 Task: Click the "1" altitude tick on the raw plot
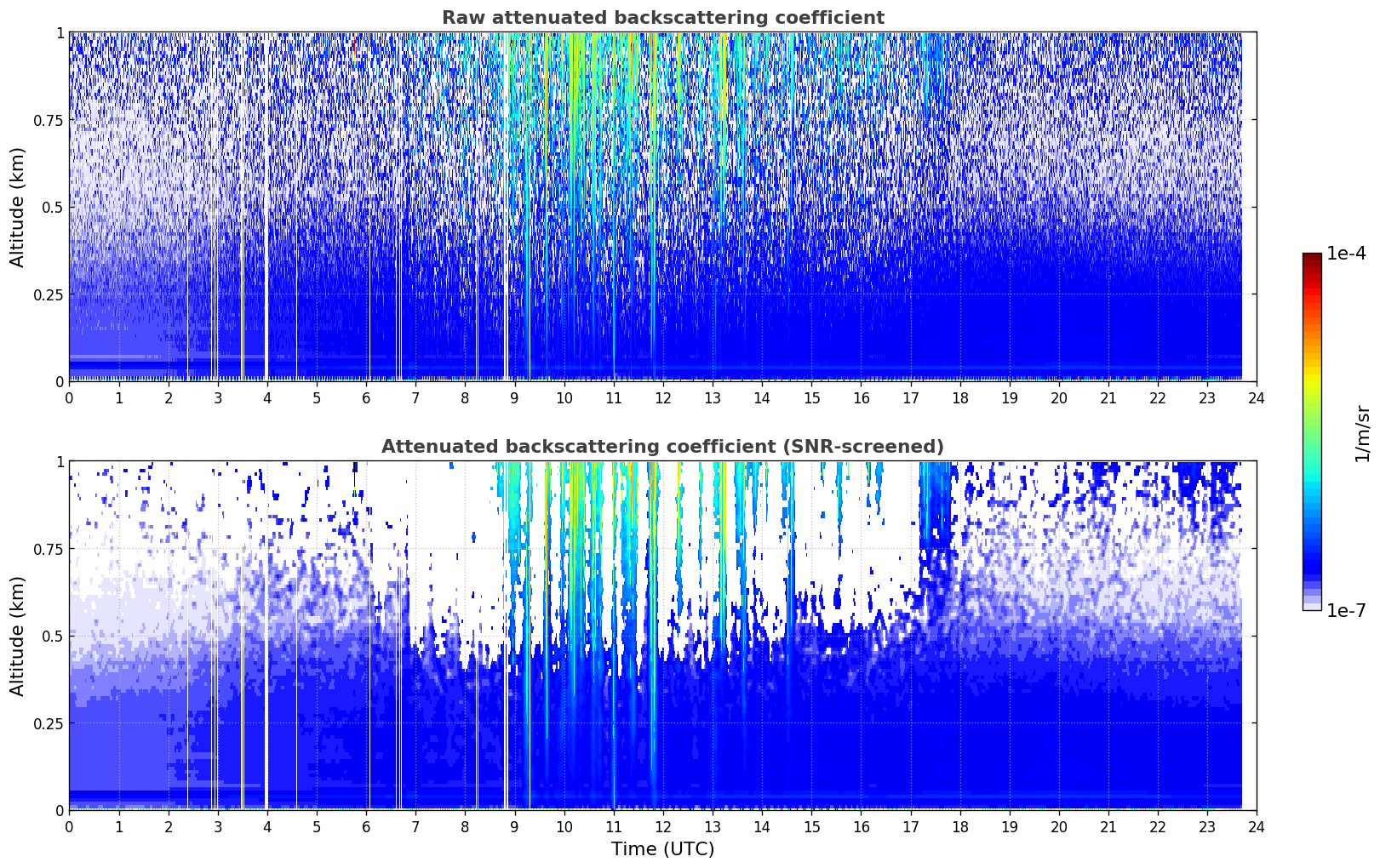tap(60, 32)
